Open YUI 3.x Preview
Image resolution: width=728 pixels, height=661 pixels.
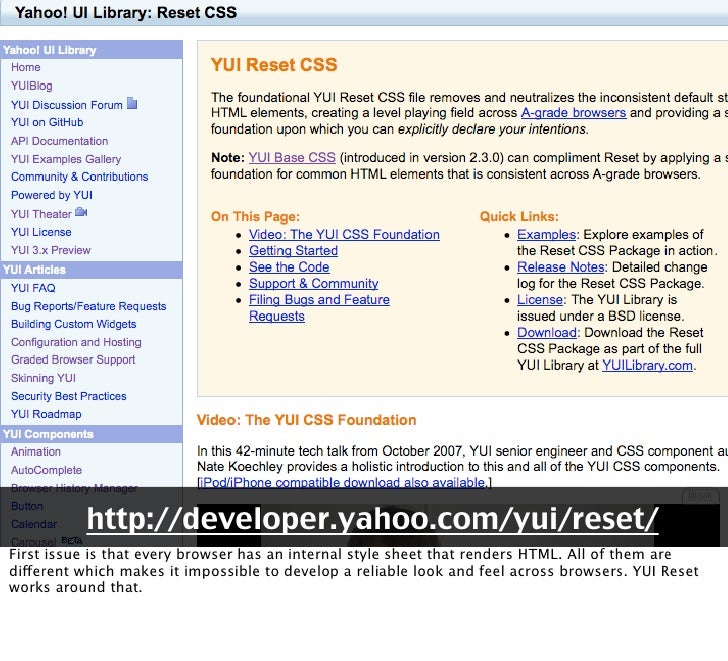(x=51, y=250)
